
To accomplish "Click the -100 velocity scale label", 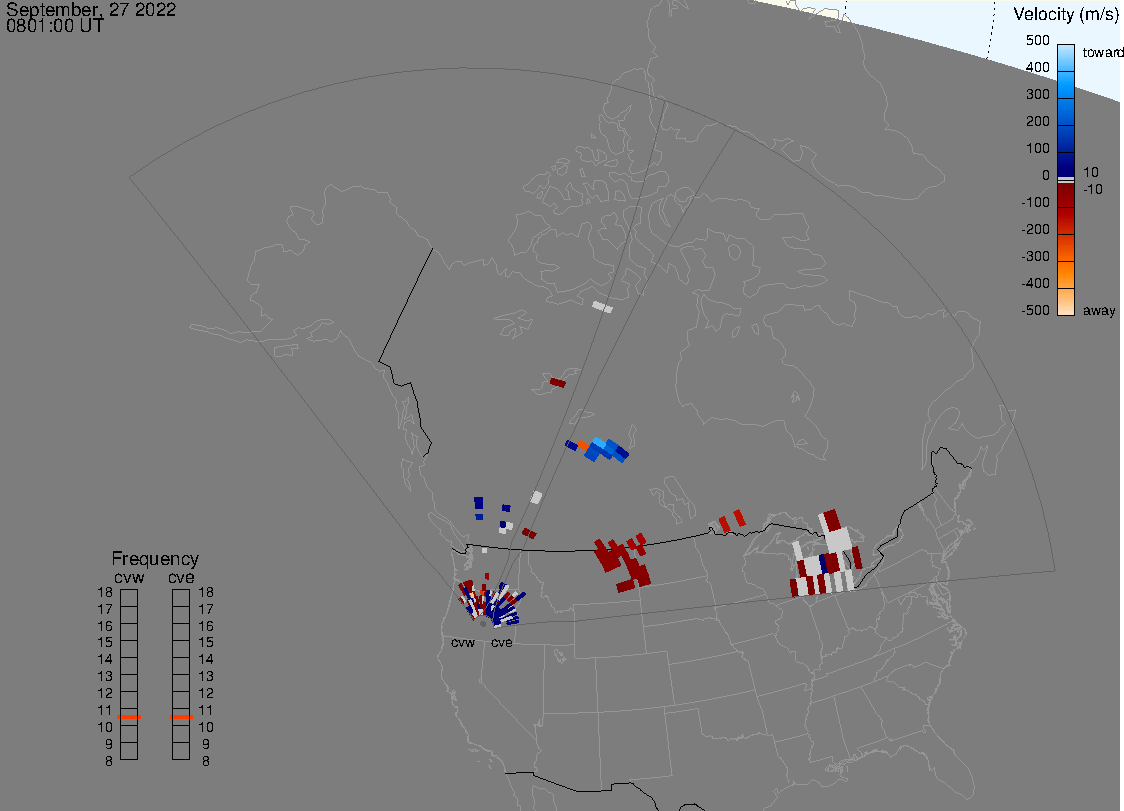I will pos(1035,202).
